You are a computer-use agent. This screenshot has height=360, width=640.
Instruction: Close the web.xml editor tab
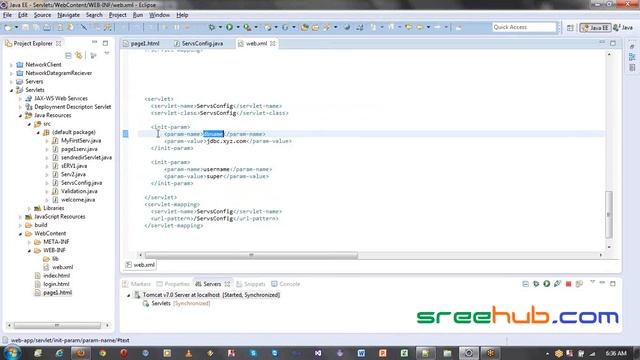point(273,43)
